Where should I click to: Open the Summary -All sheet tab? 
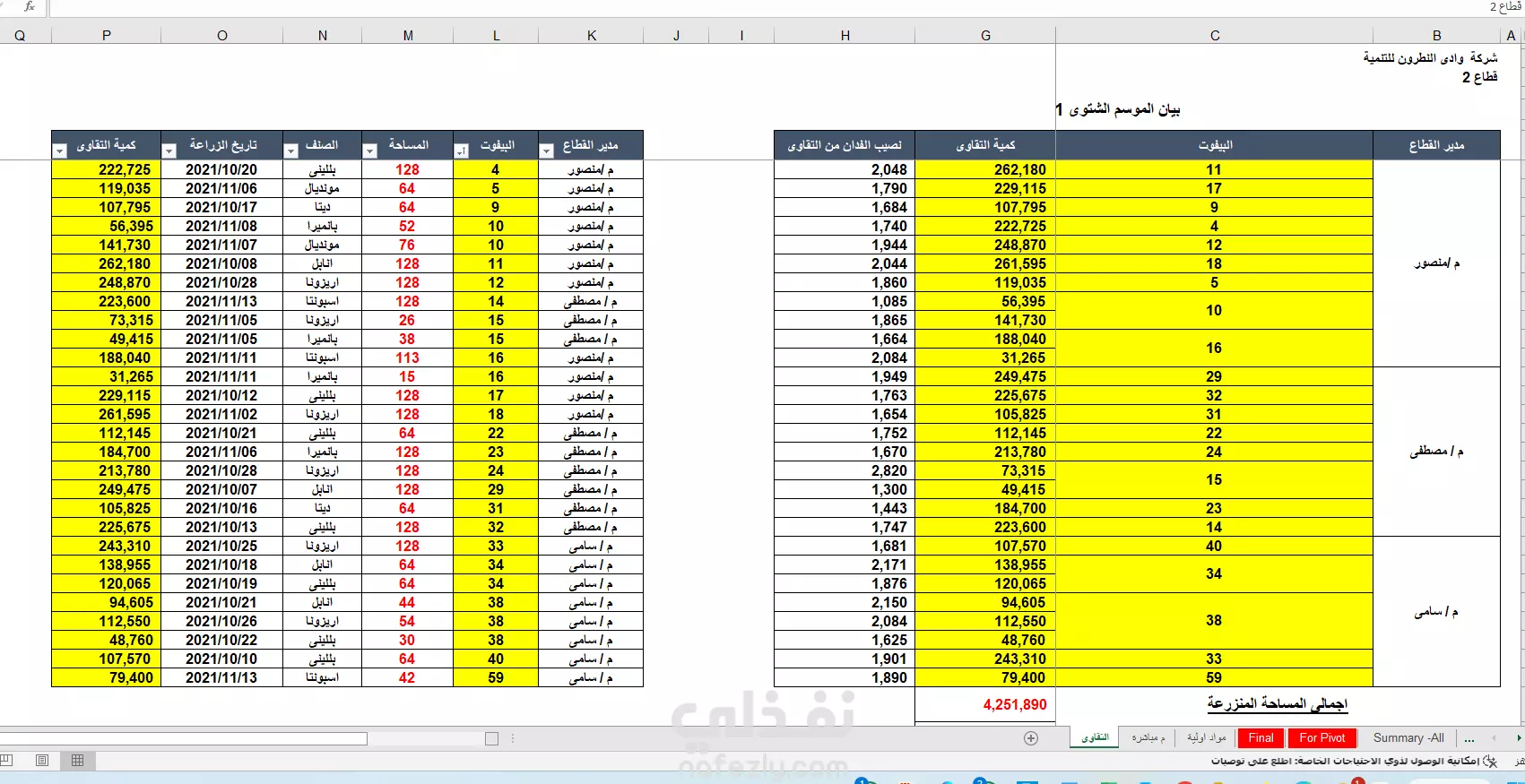1408,738
